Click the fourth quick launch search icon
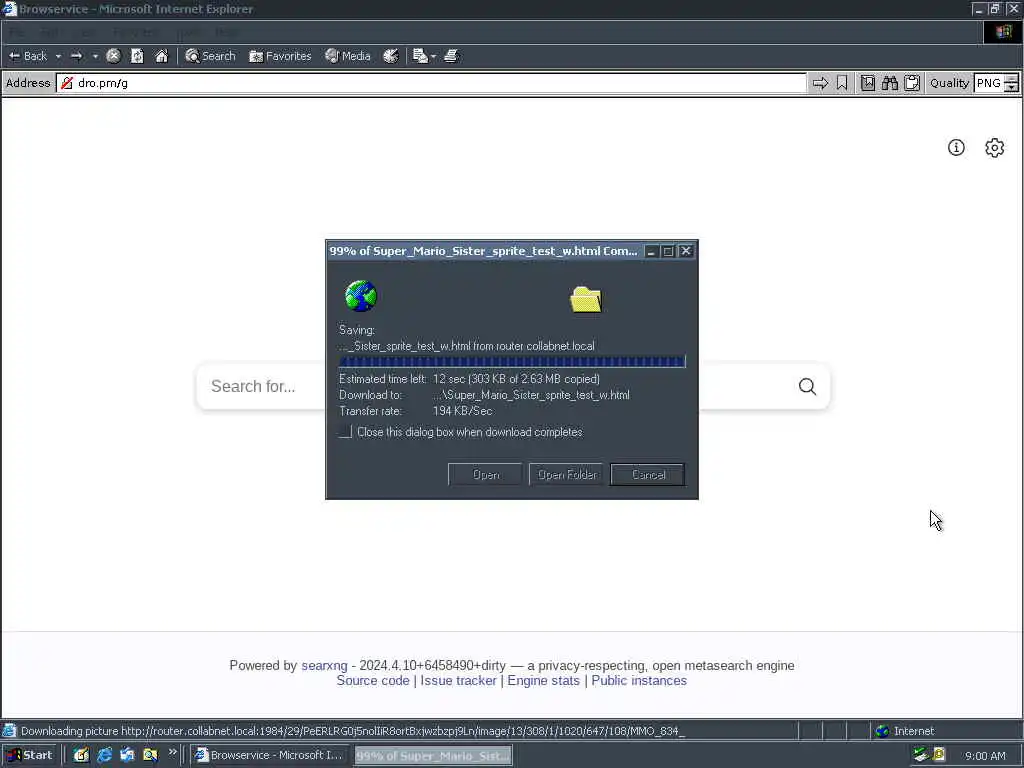 150,756
